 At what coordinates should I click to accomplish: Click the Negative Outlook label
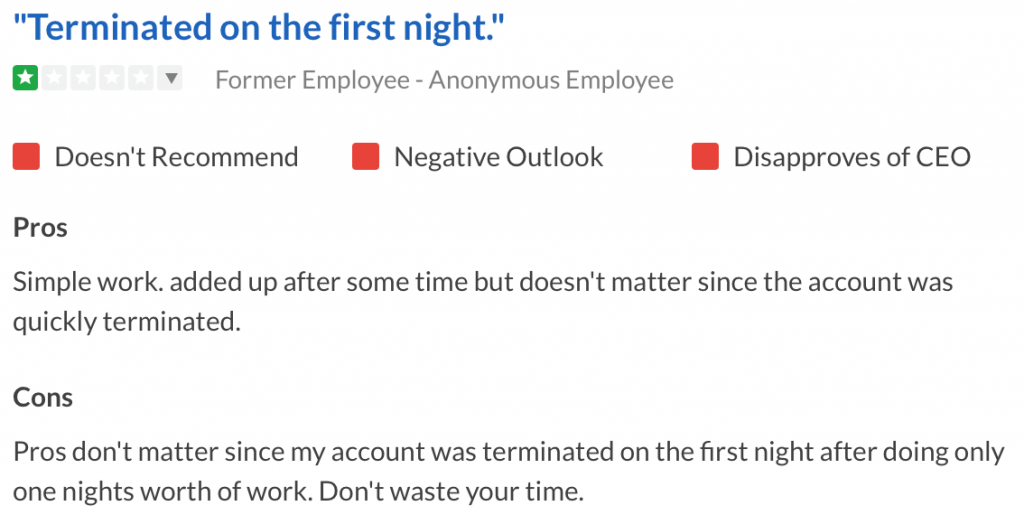[x=499, y=157]
